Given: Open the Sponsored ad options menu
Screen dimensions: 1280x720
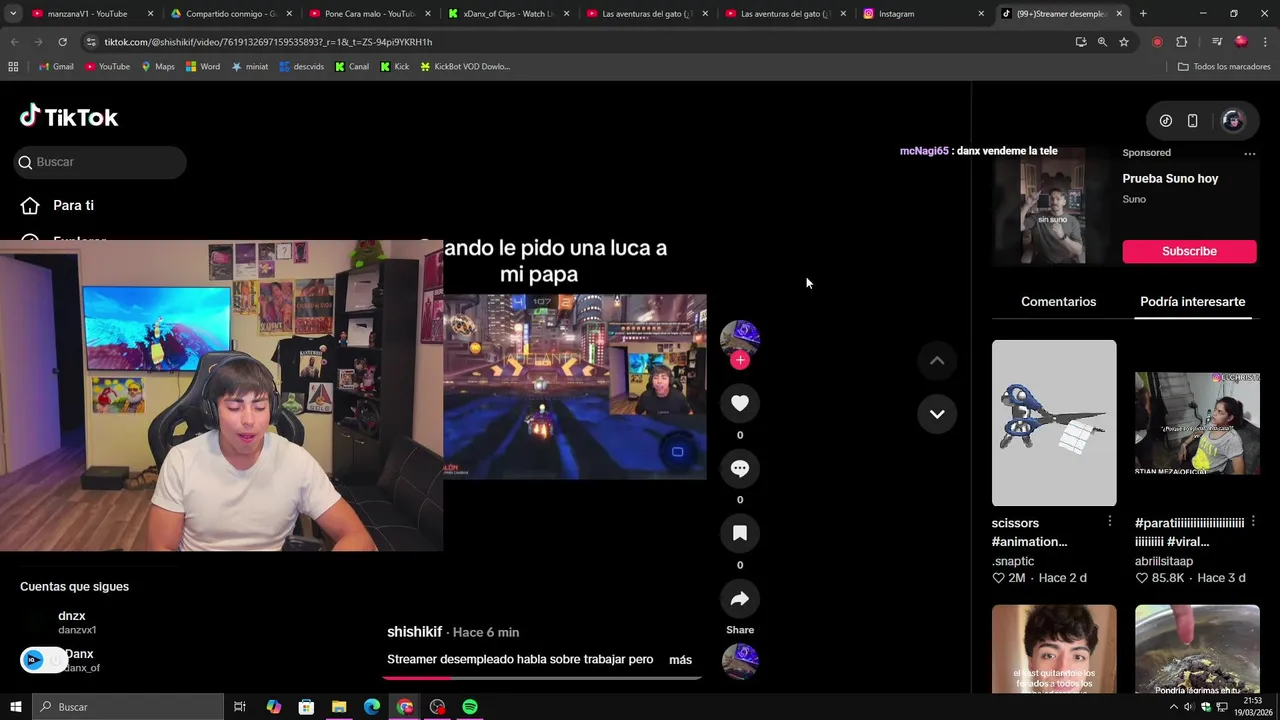Looking at the screenshot, I should point(1249,154).
